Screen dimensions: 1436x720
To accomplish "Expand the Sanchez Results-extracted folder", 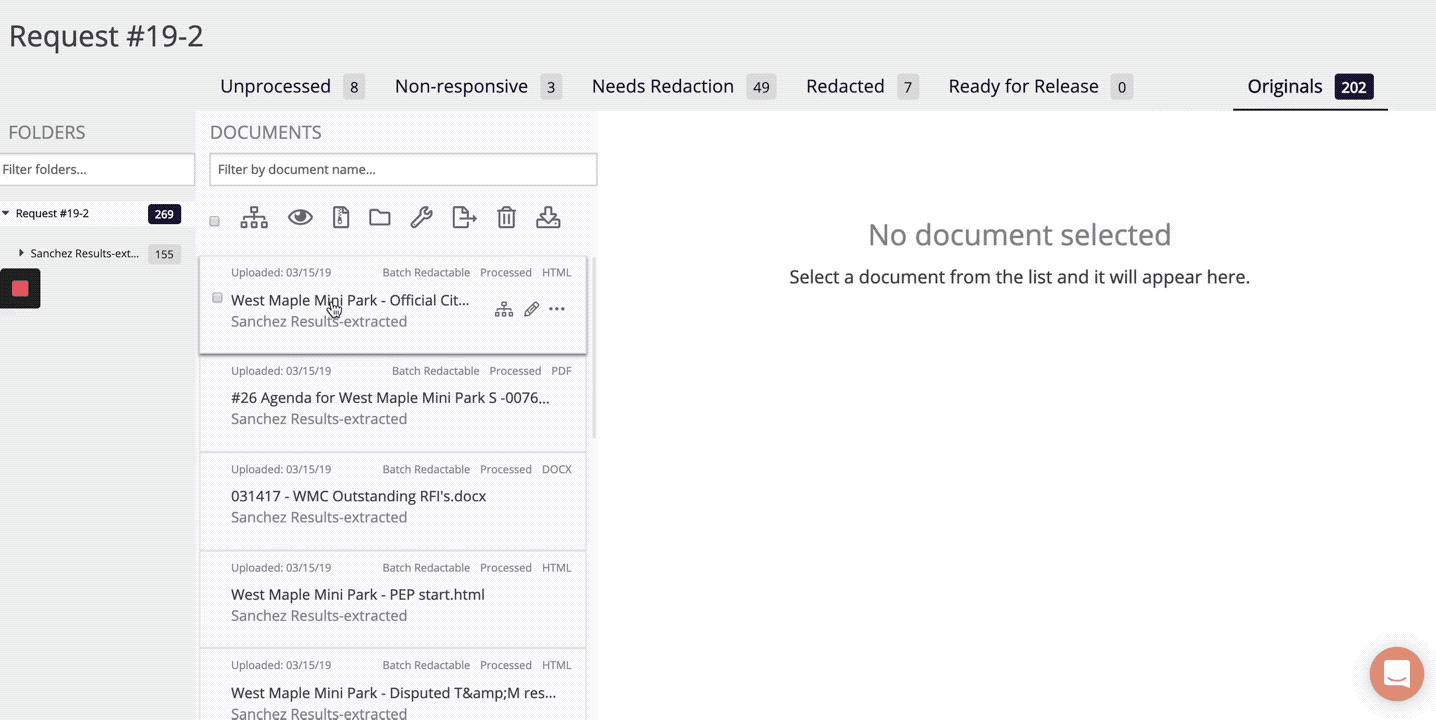I will 21,254.
